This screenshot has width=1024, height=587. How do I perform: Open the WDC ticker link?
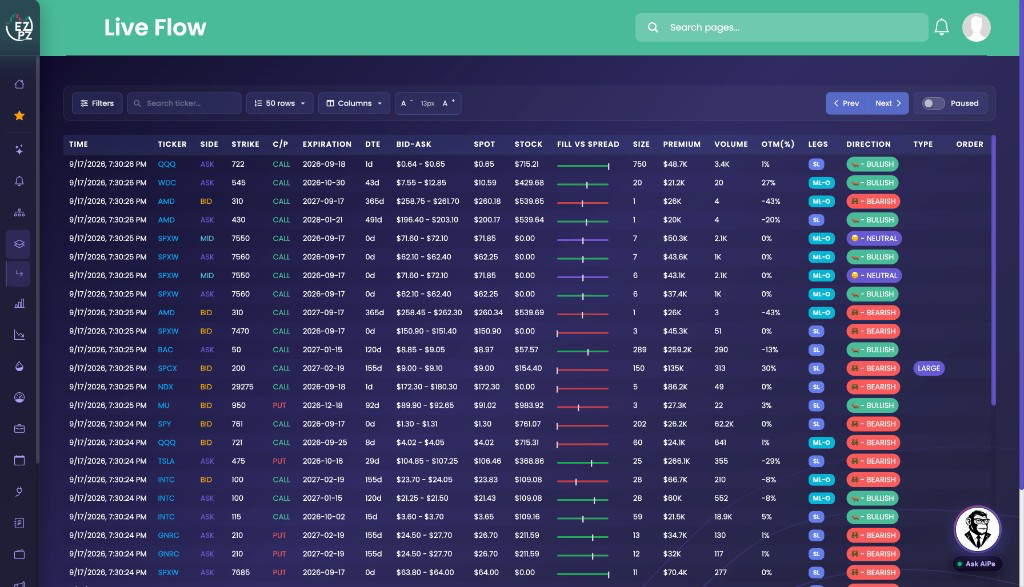pos(167,183)
